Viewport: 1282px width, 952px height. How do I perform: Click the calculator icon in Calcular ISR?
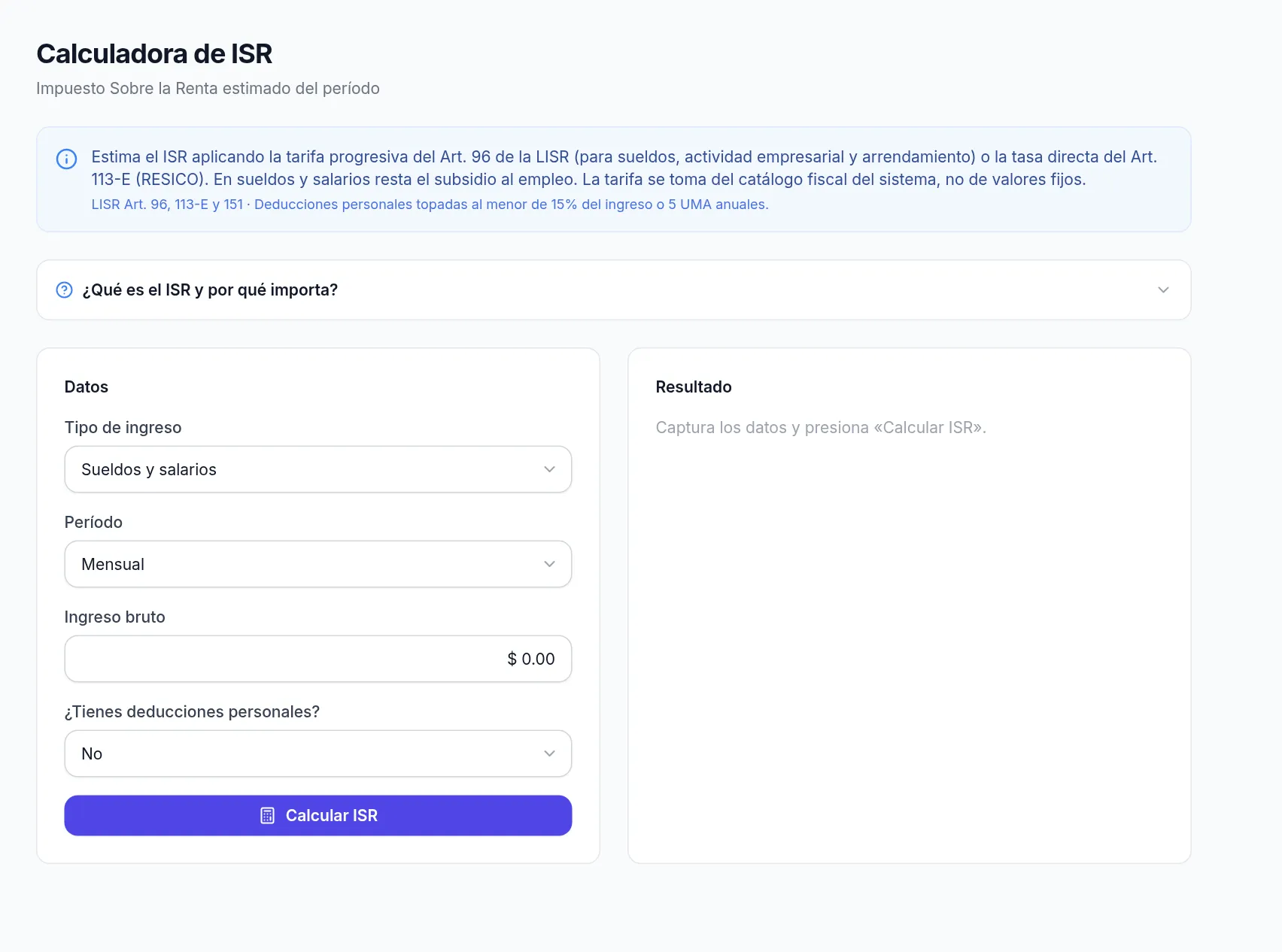267,815
